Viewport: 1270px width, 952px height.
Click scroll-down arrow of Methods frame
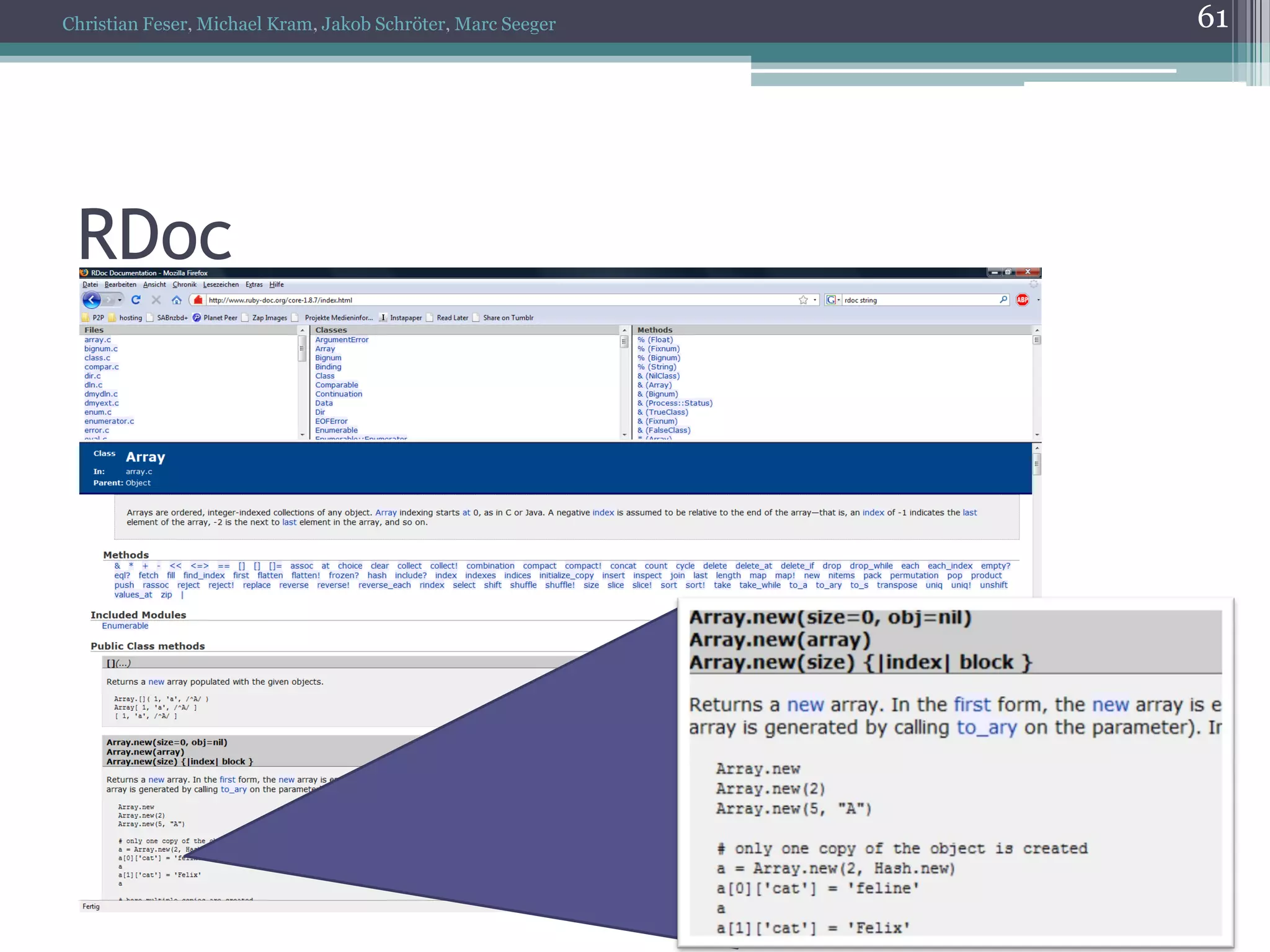[x=1037, y=435]
